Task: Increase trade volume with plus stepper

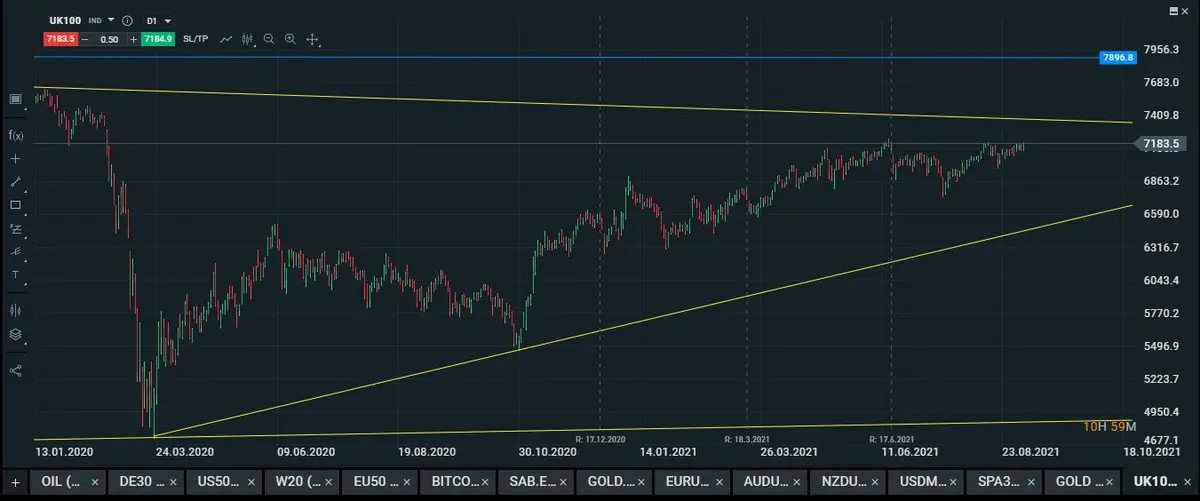Action: coord(133,39)
